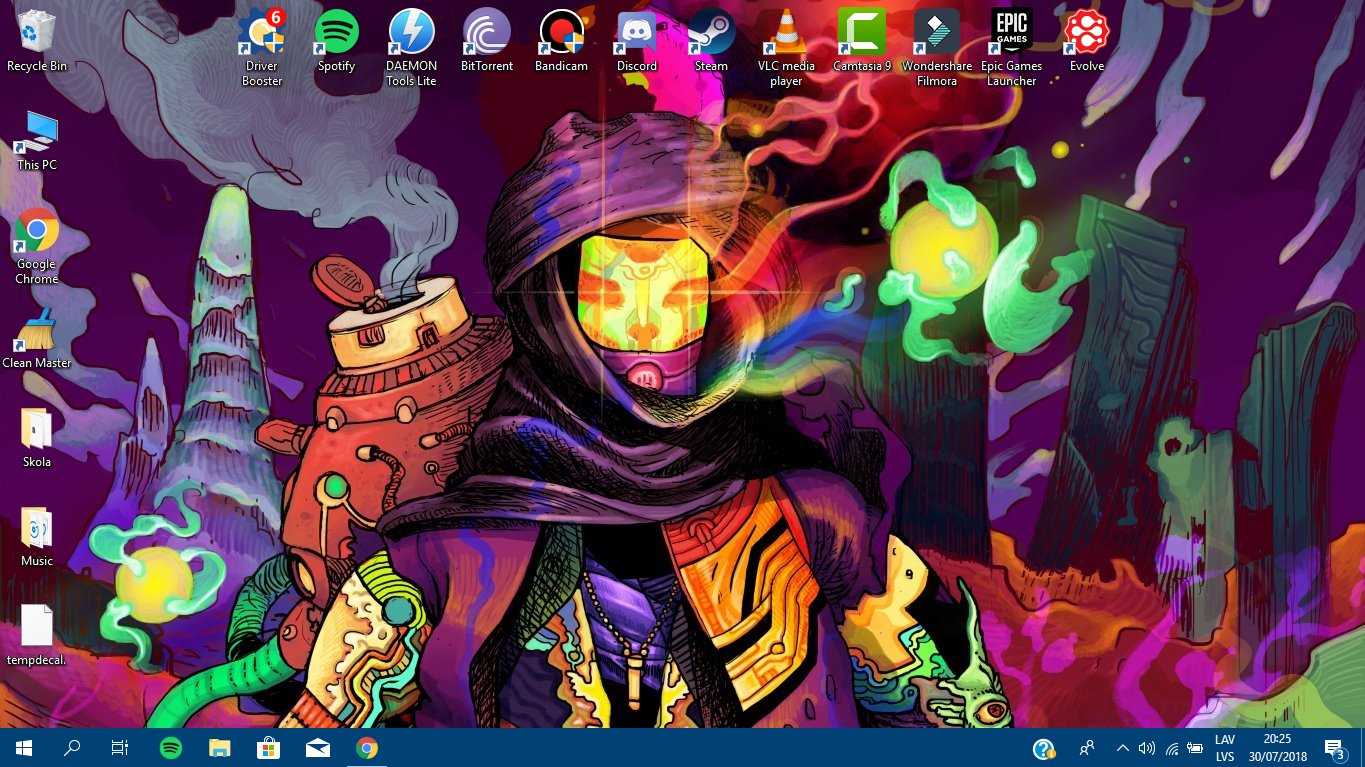
Task: Select the BitTorrent desktop shortcut
Action: coord(487,41)
